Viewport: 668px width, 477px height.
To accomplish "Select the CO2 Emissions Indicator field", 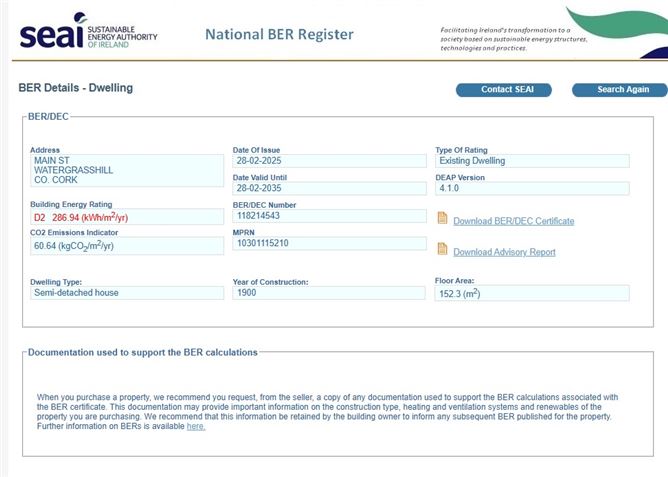I will pyautogui.click(x=127, y=246).
